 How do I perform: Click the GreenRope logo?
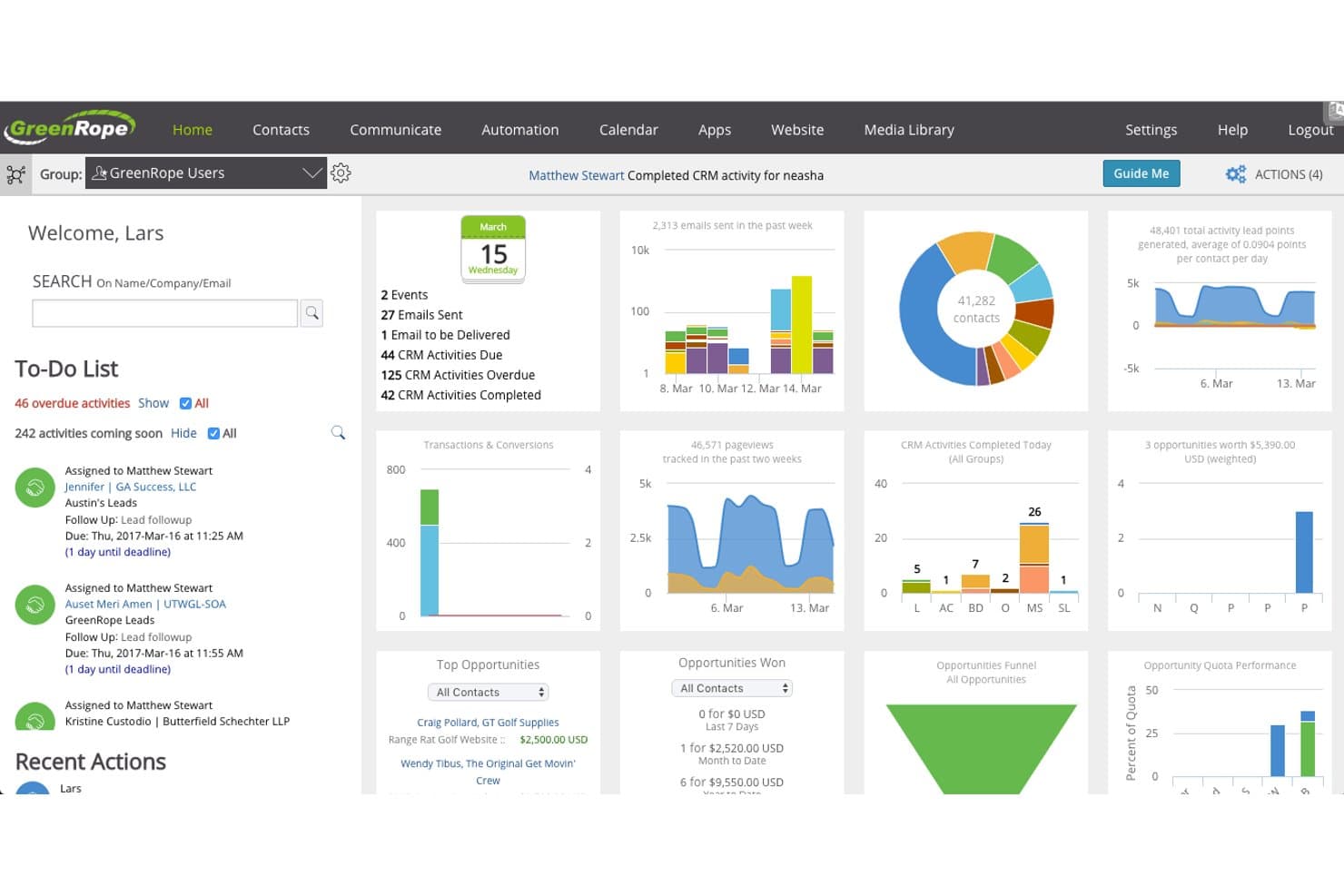tap(70, 128)
